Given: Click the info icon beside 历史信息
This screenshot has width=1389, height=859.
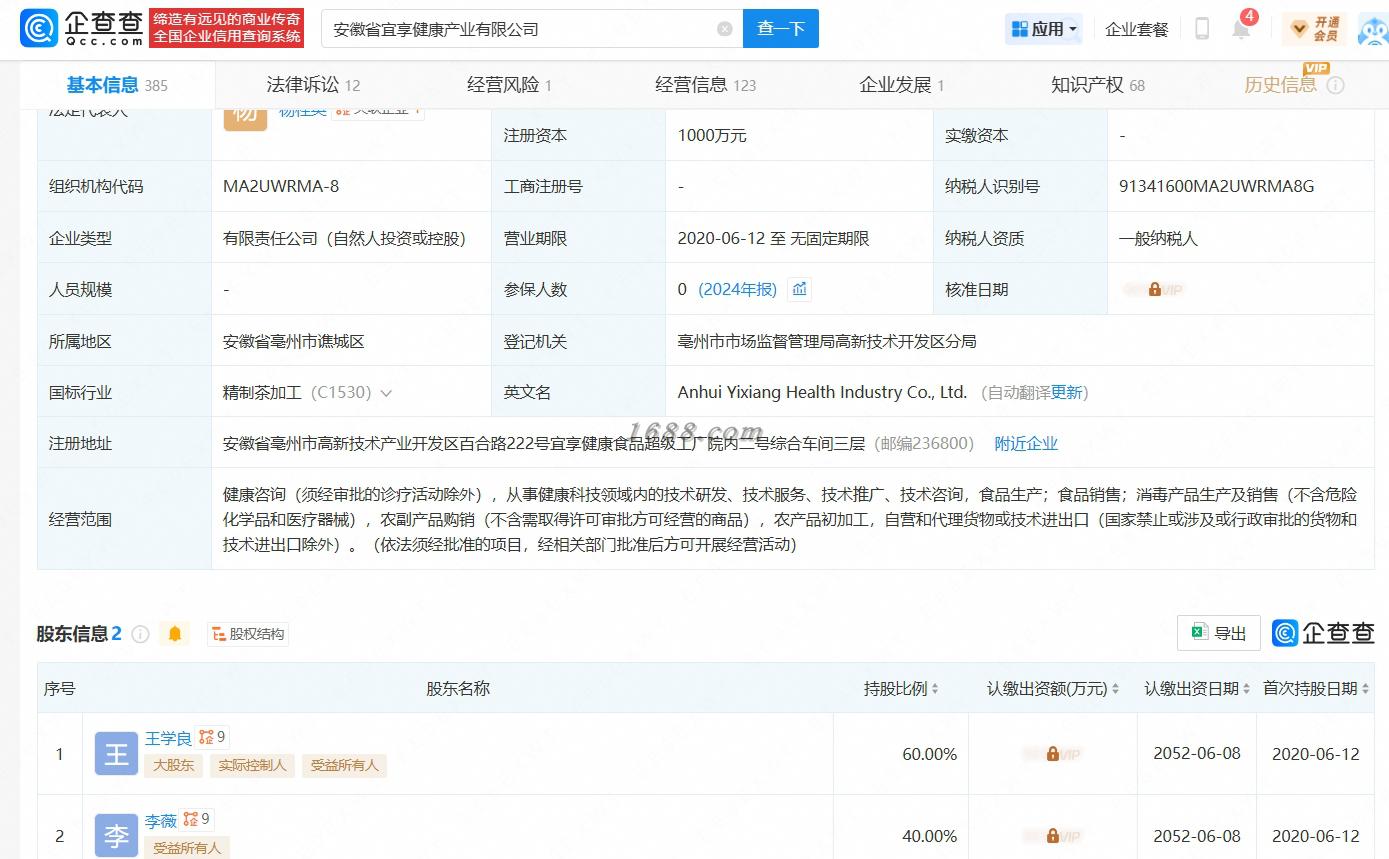Looking at the screenshot, I should coord(1336,86).
